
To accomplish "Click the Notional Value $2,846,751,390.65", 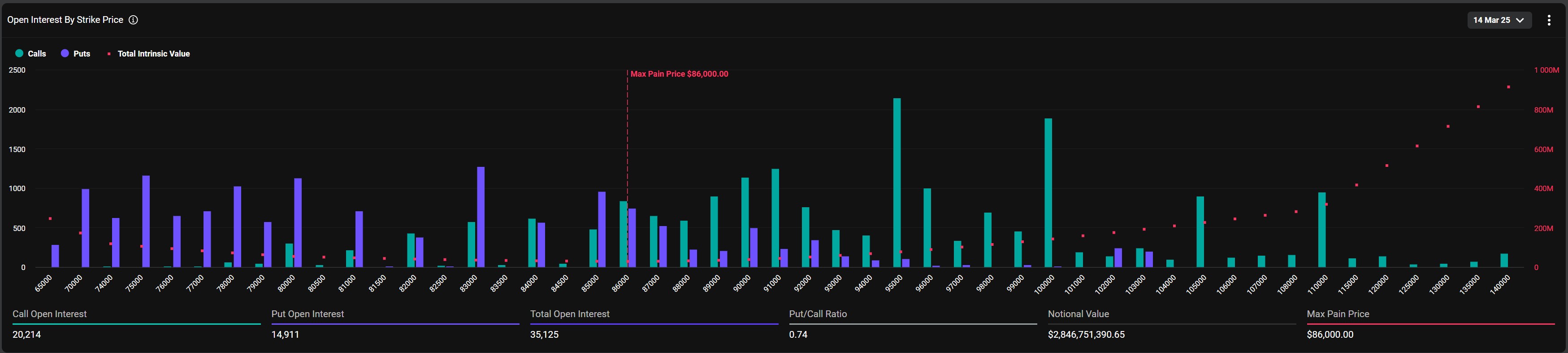I will coord(1086,334).
